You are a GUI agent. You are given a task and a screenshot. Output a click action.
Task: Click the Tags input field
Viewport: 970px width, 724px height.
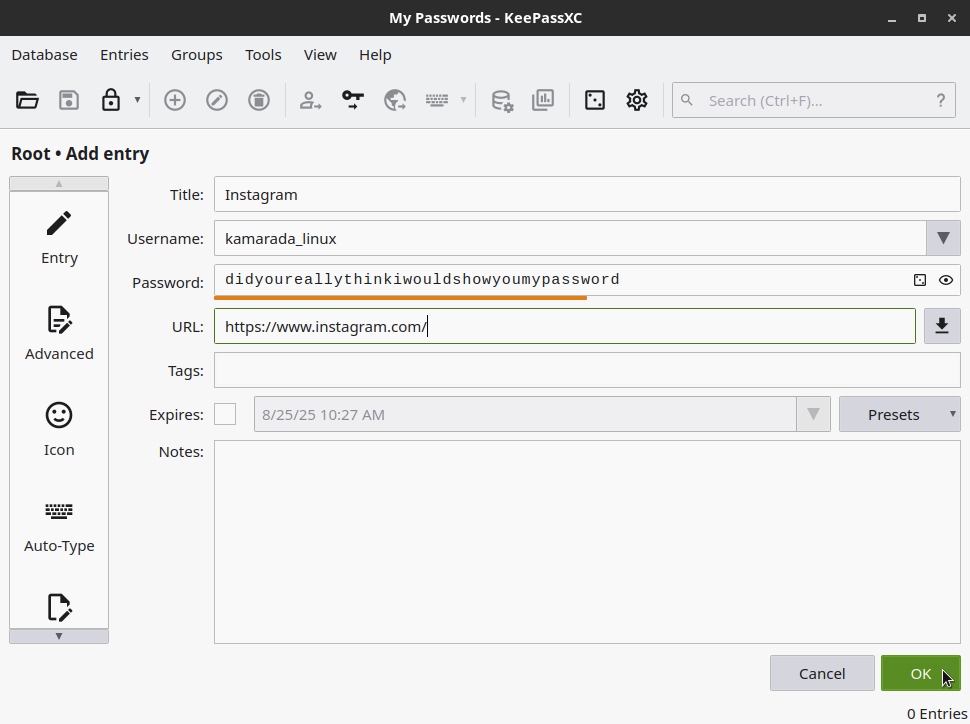click(x=587, y=370)
